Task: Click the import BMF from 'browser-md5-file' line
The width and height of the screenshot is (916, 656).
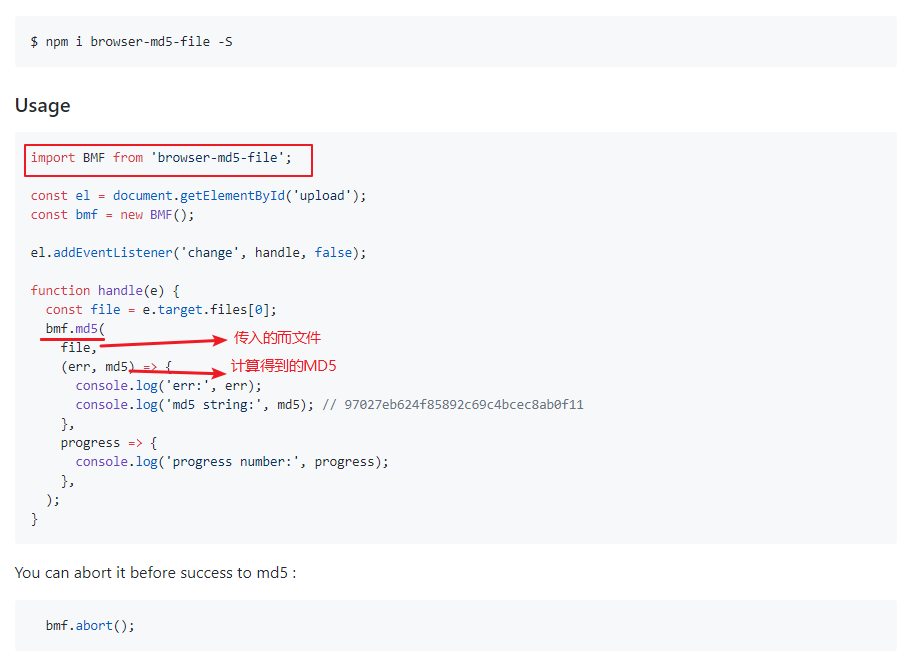Action: pyautogui.click(x=161, y=158)
